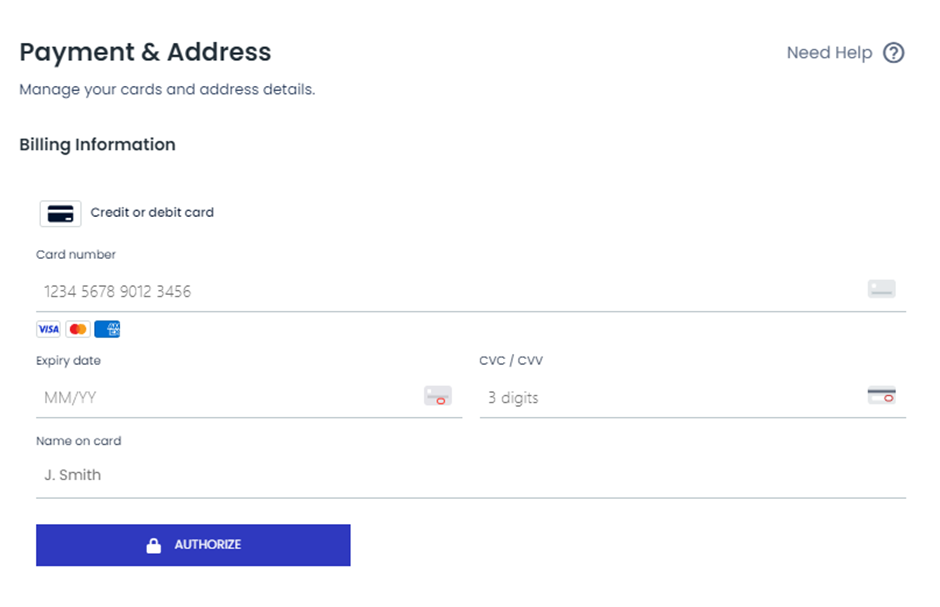
Task: Click the card icon inside Card number field
Action: (881, 290)
